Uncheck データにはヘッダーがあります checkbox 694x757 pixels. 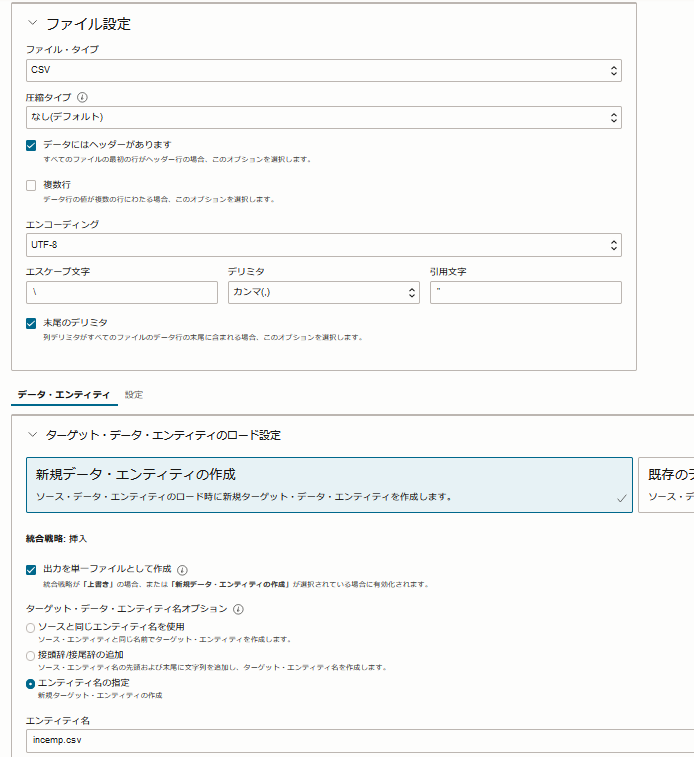pos(31,145)
